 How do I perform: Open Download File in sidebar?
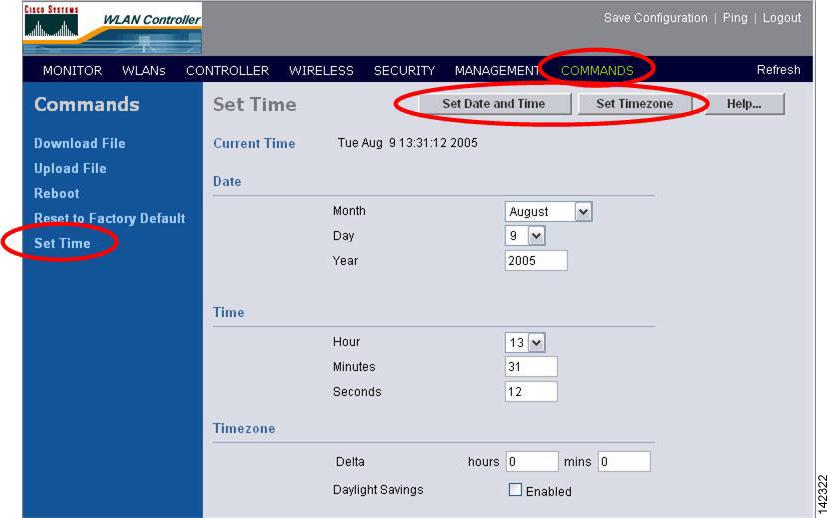click(79, 143)
